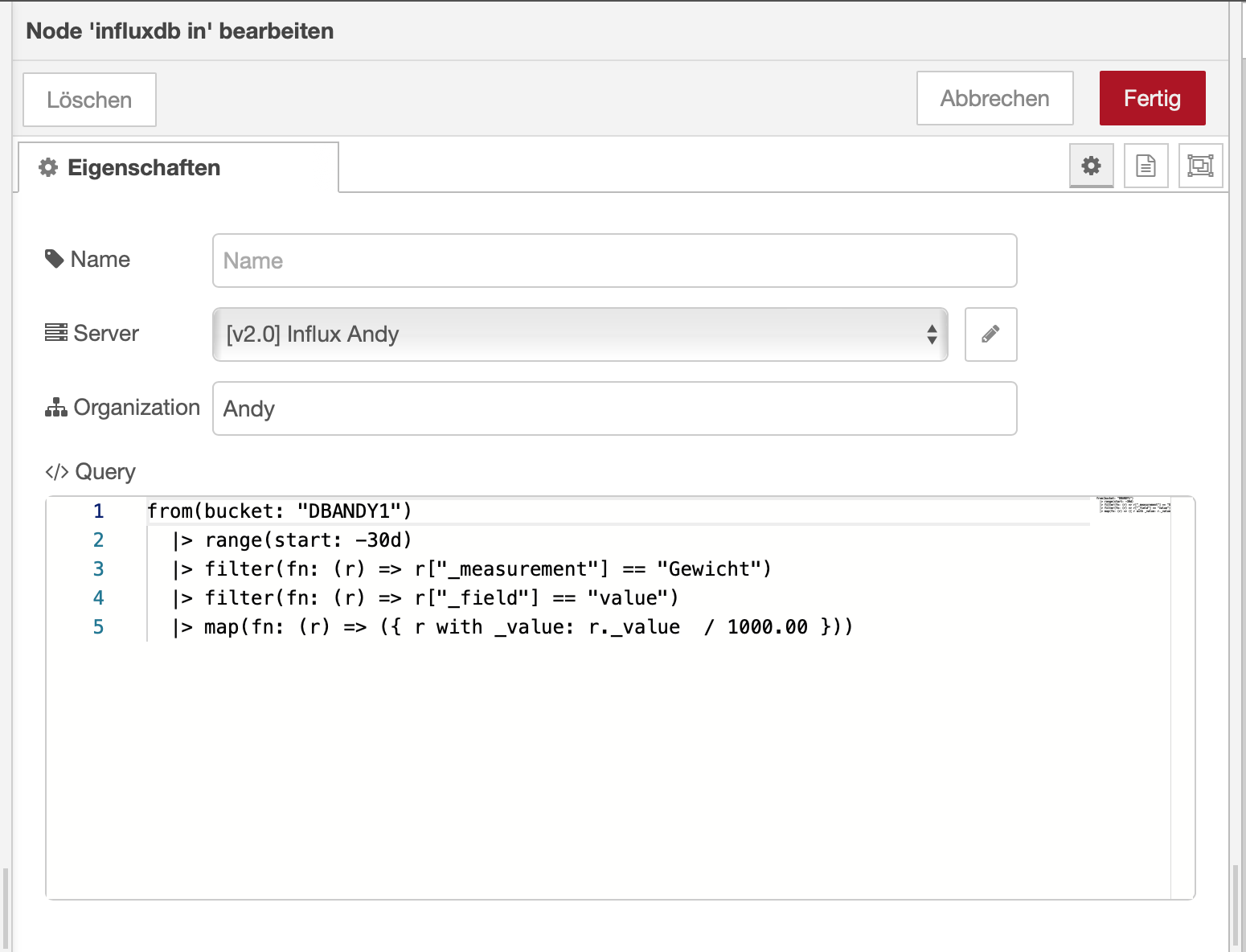Focus the Organization field containing Andy
The image size is (1246, 952).
click(614, 408)
